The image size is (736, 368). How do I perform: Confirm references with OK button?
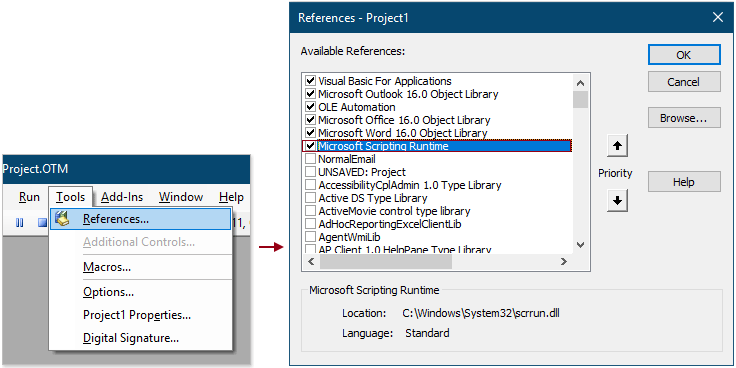[684, 55]
